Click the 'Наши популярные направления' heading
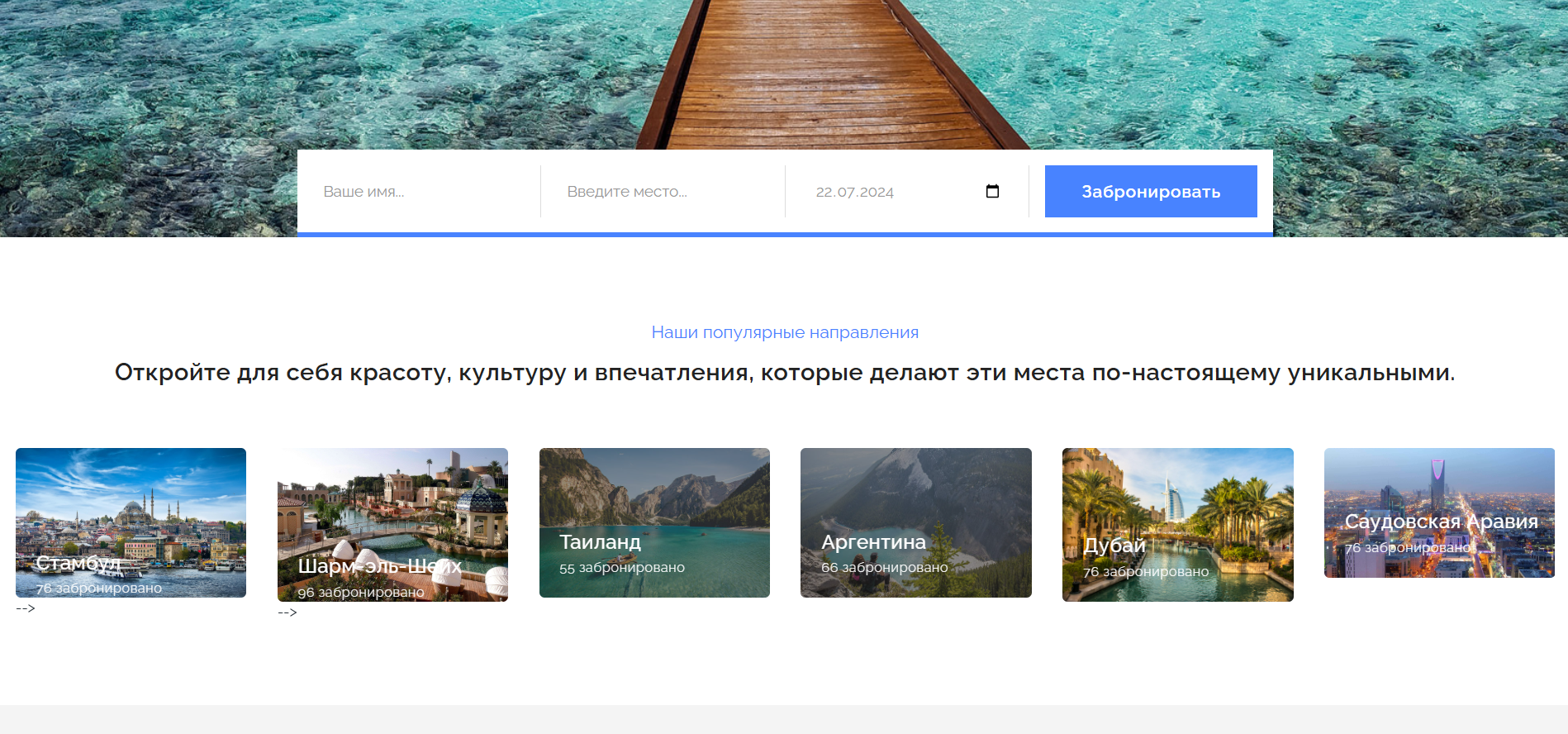This screenshot has height=734, width=1568. tap(785, 332)
